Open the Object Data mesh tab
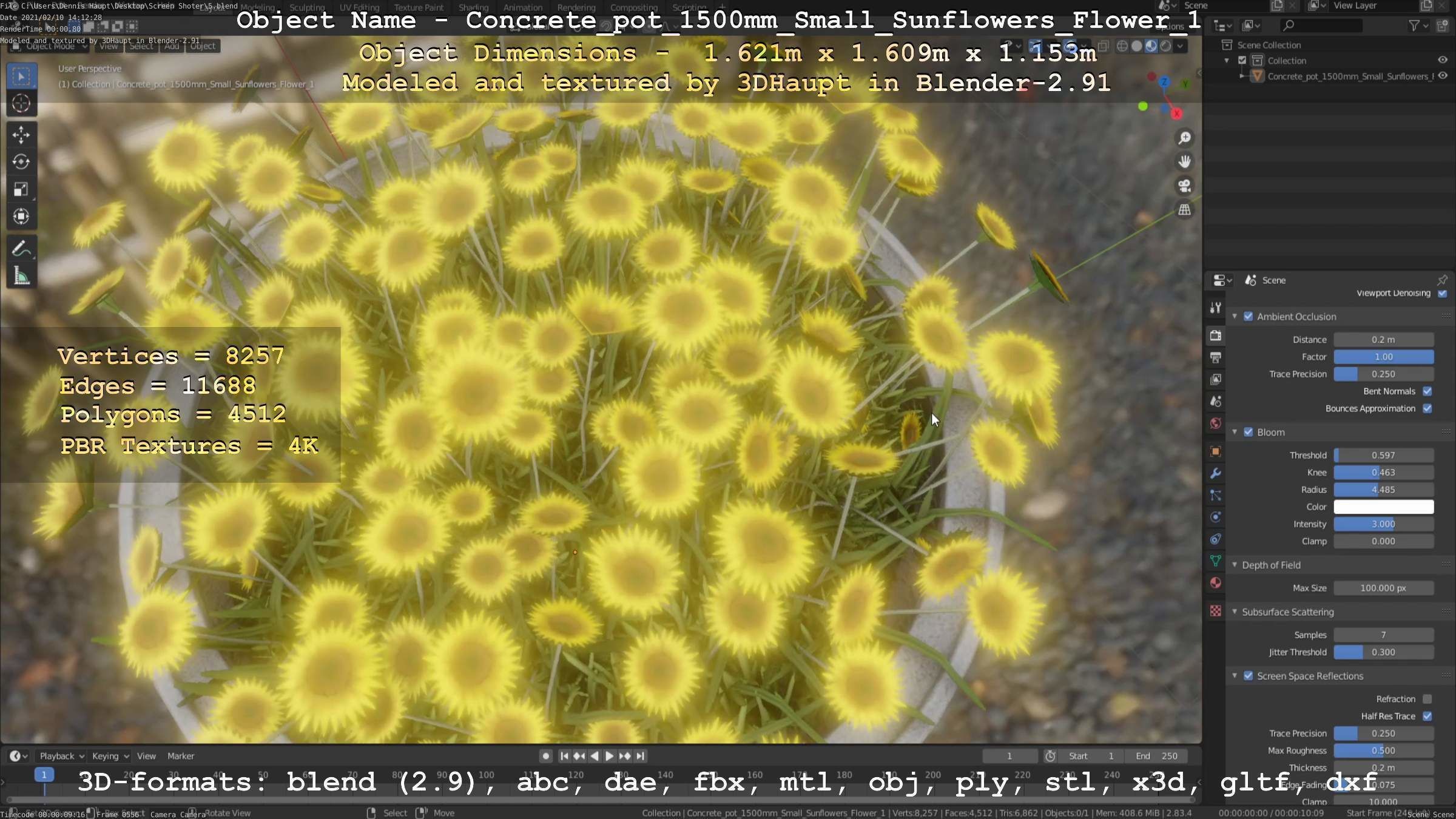Screen dimensions: 1456x819 [1215, 561]
